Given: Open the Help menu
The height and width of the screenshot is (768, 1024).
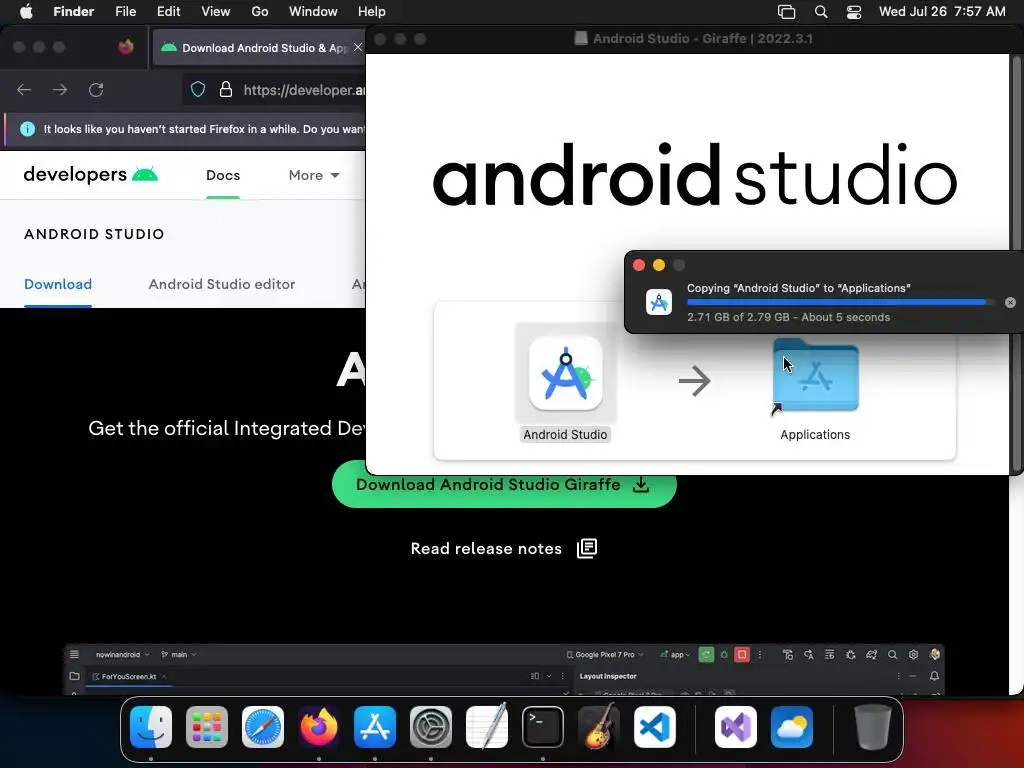Looking at the screenshot, I should coord(372,12).
